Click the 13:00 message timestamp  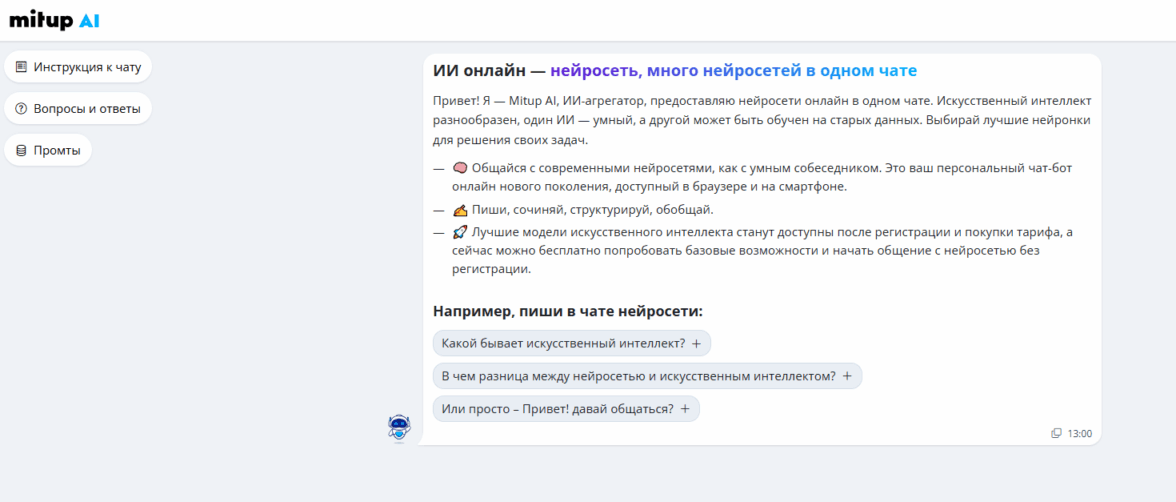click(1080, 434)
